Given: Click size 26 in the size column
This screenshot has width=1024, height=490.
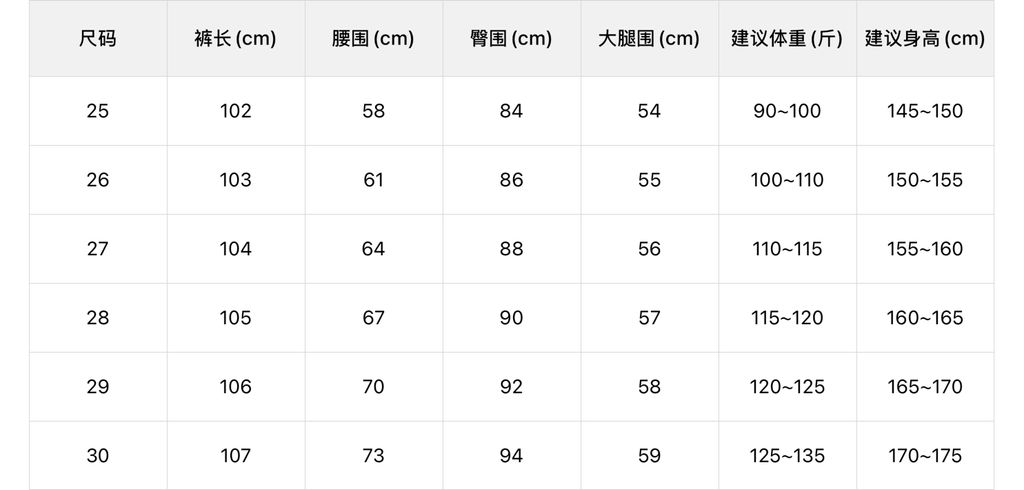Looking at the screenshot, I should [x=98, y=180].
